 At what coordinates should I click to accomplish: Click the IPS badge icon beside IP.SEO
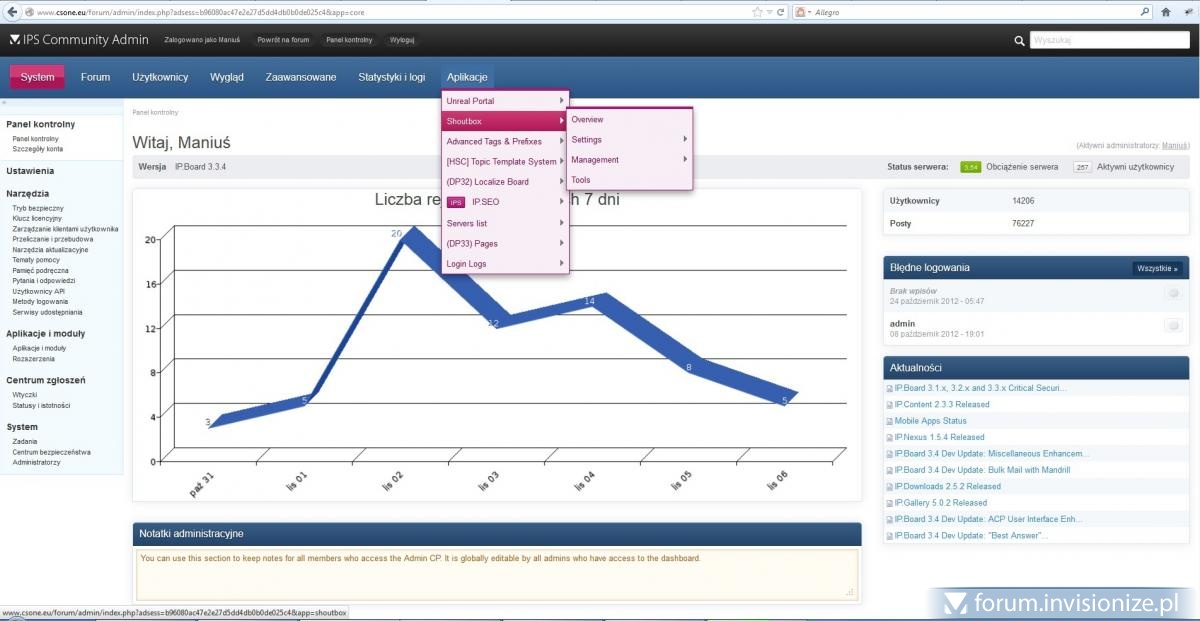coord(456,202)
